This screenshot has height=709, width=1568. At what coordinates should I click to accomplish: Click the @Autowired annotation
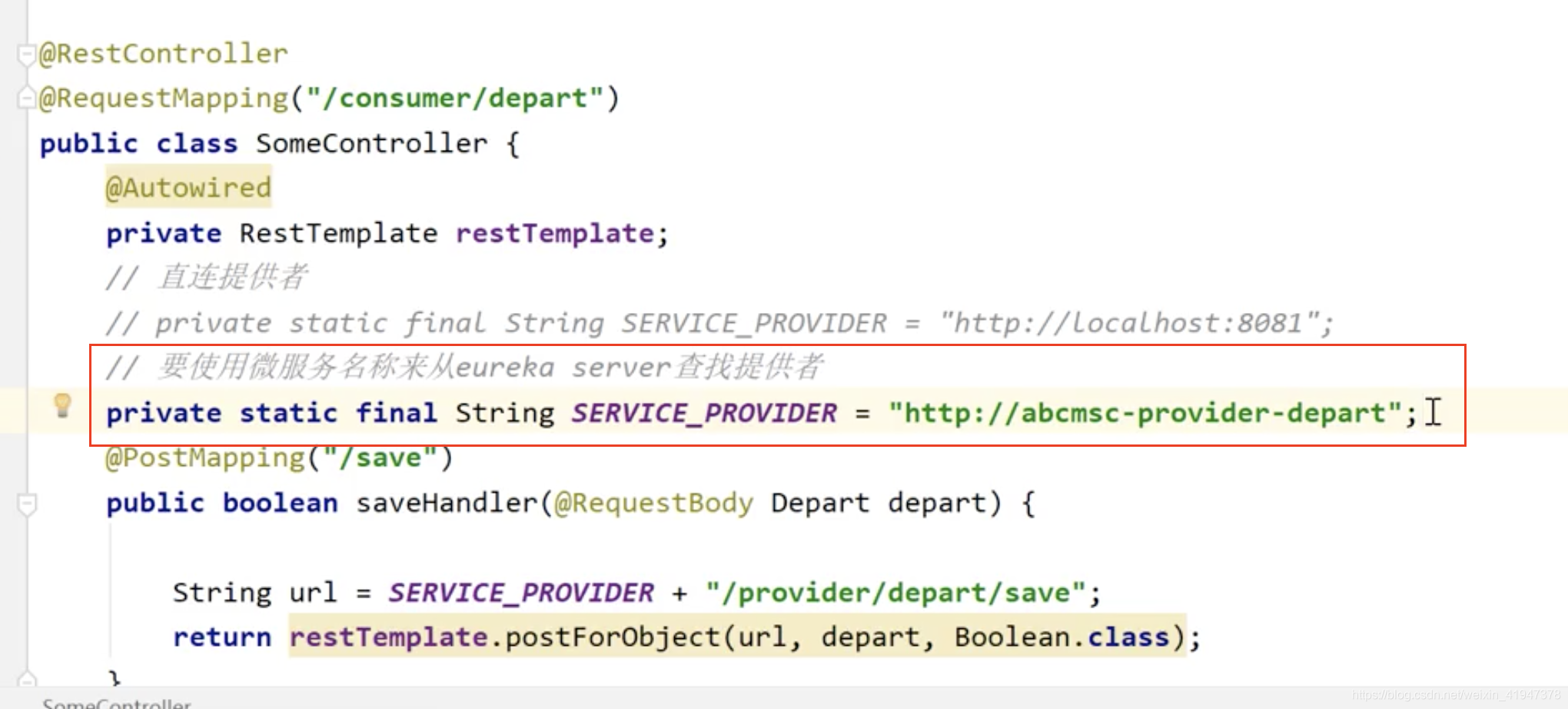pos(188,188)
